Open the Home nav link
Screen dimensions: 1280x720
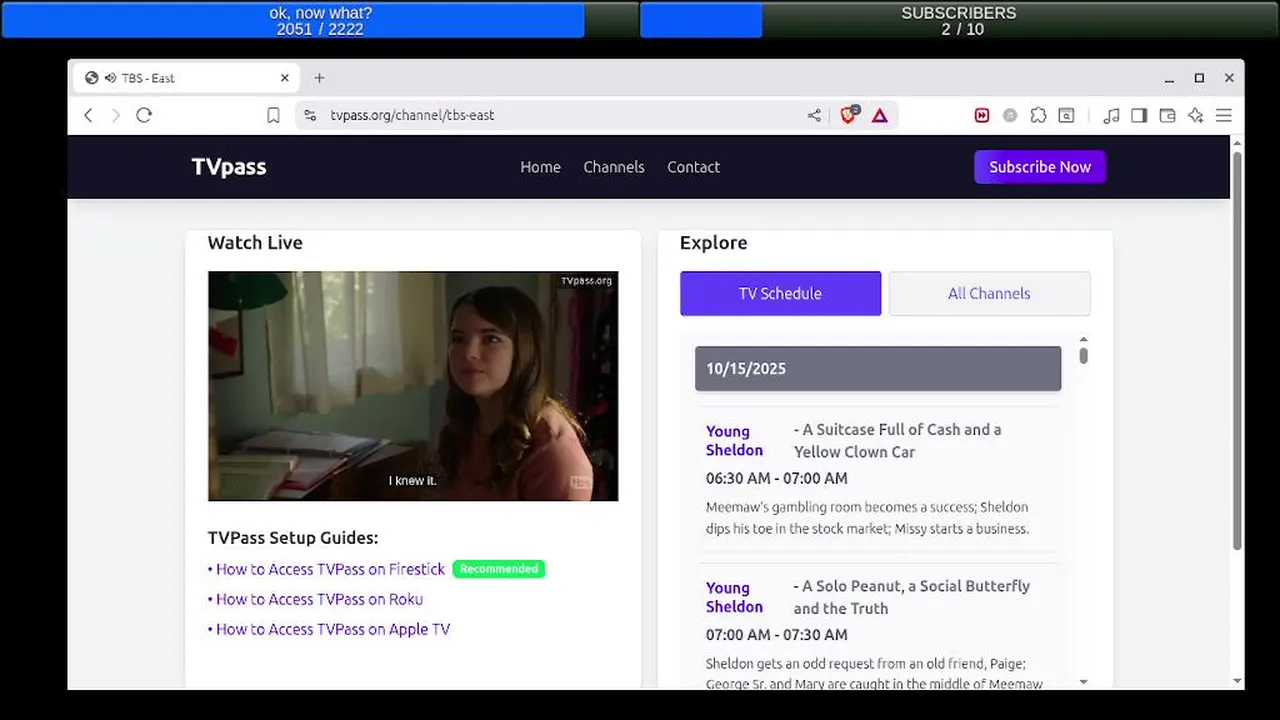tap(540, 167)
